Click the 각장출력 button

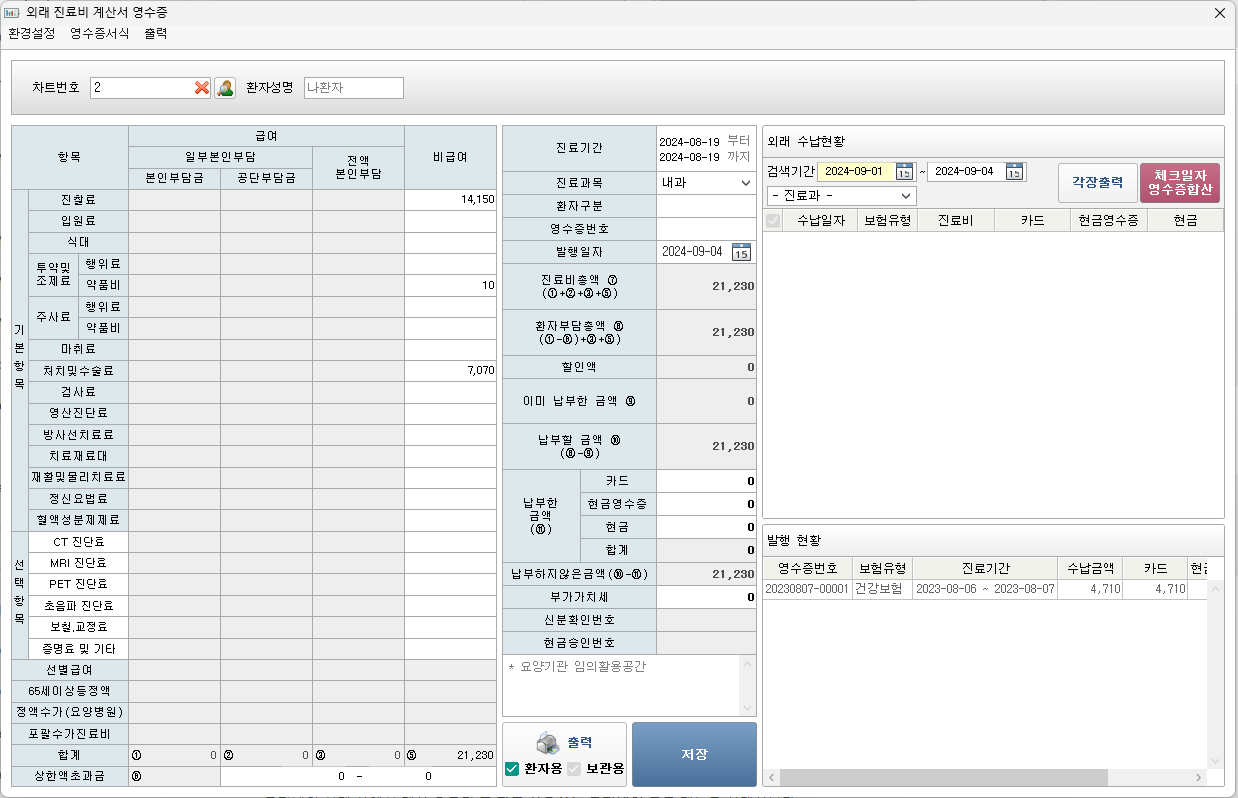[x=1097, y=183]
